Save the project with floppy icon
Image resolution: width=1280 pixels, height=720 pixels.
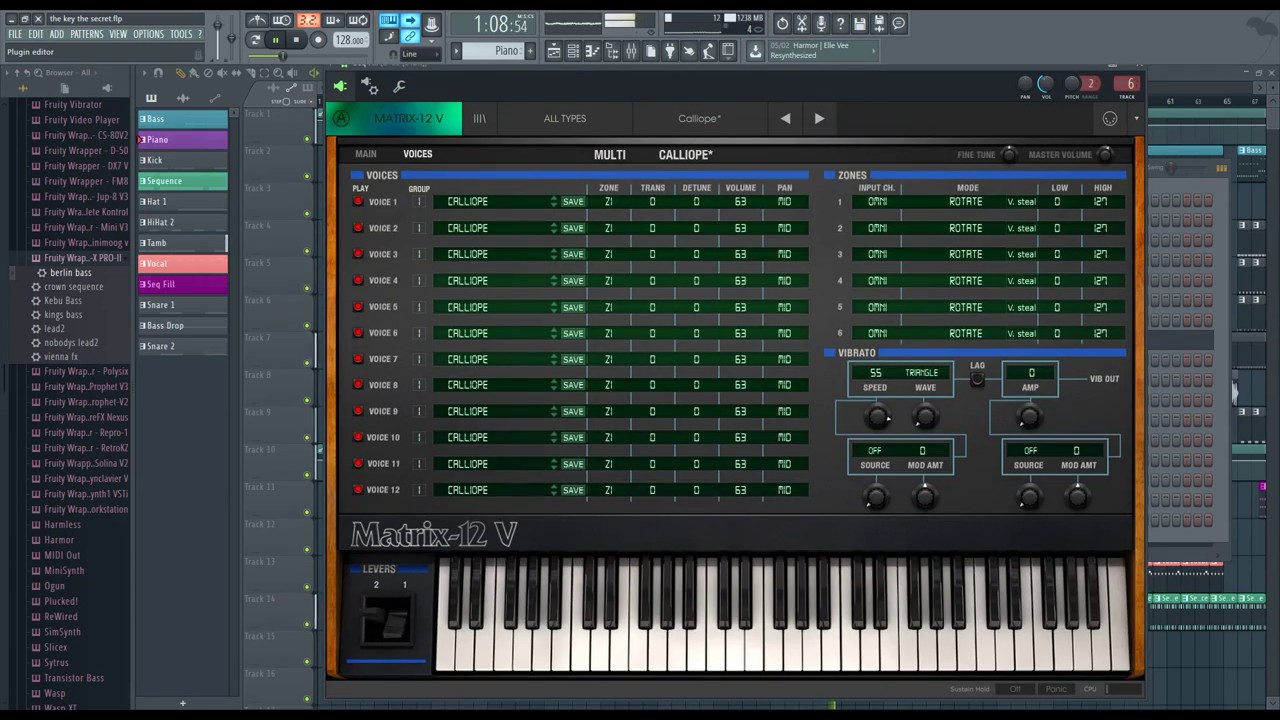click(860, 24)
